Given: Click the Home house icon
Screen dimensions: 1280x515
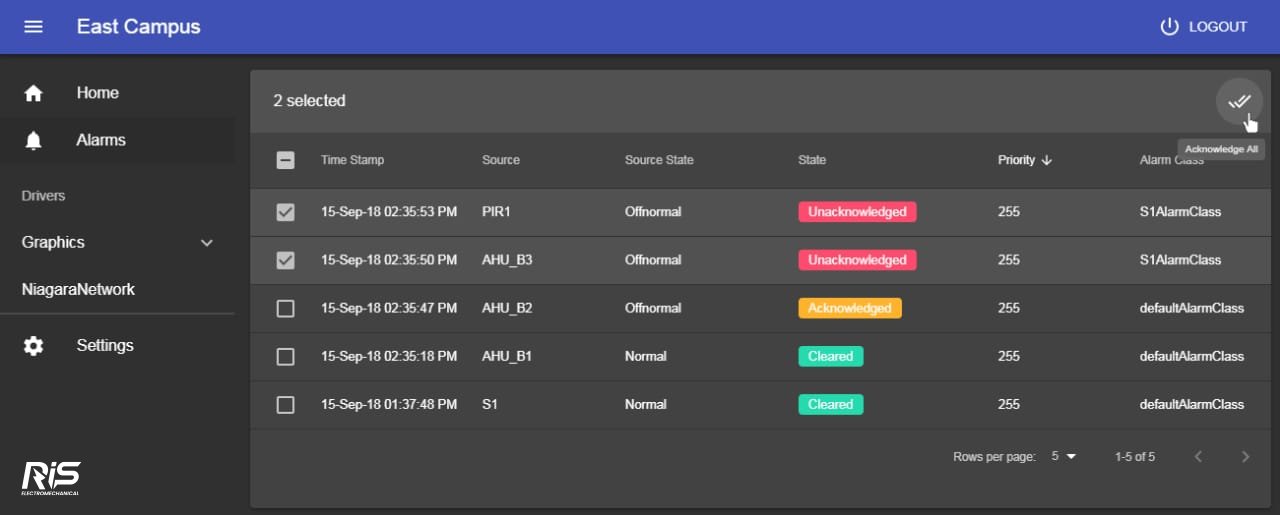Looking at the screenshot, I should 33,93.
